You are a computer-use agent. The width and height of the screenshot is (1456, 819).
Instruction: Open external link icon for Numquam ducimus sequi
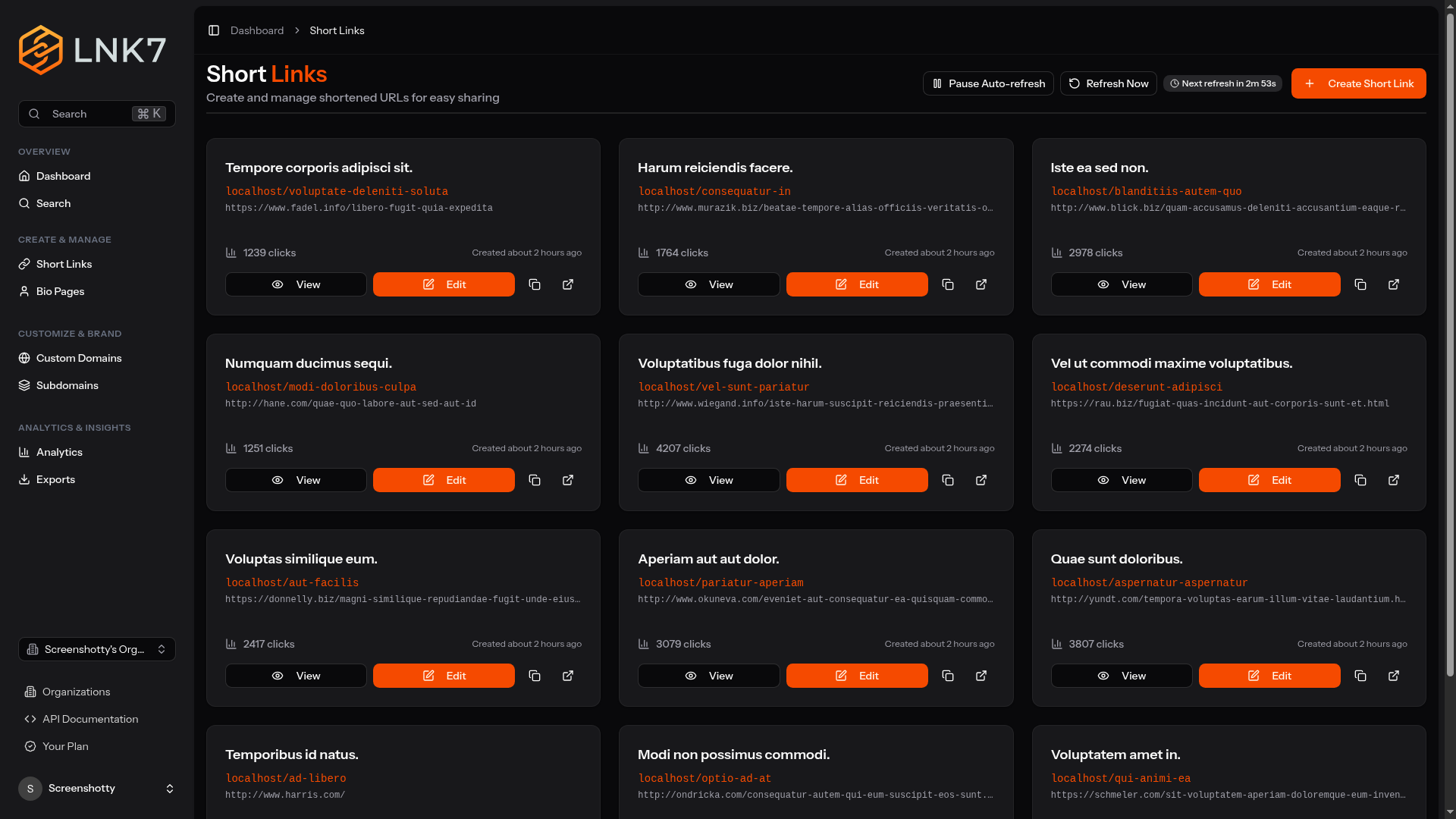[568, 480]
